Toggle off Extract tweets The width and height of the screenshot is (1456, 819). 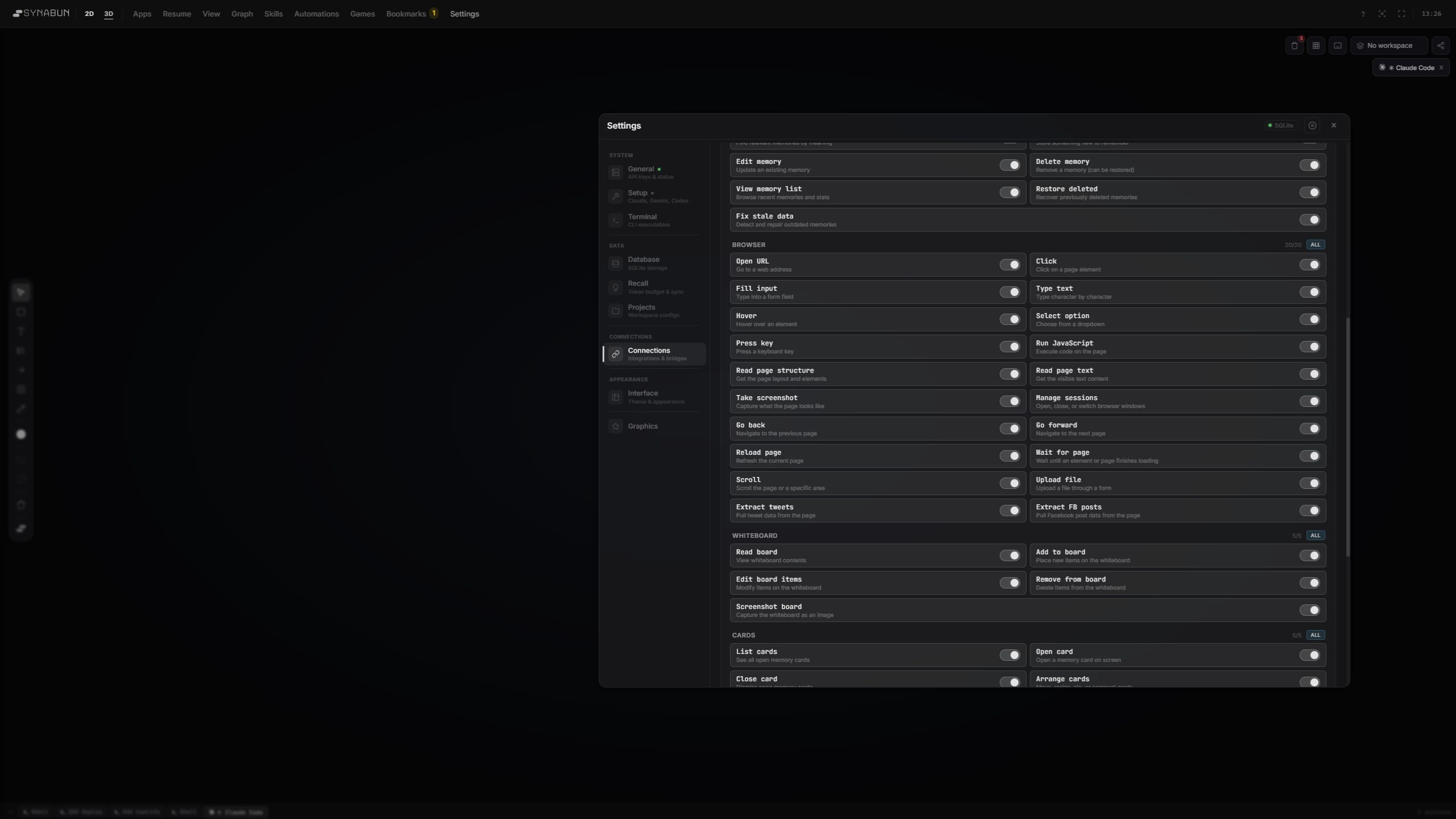[x=1010, y=511]
